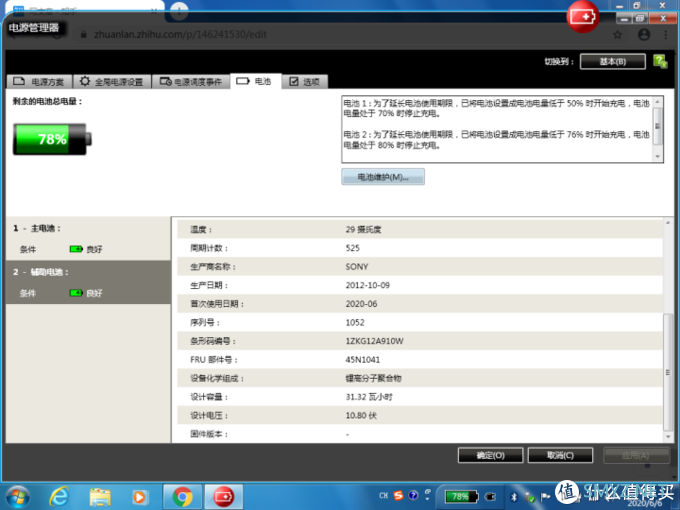Click the main battery 良好 status icon

(76, 249)
